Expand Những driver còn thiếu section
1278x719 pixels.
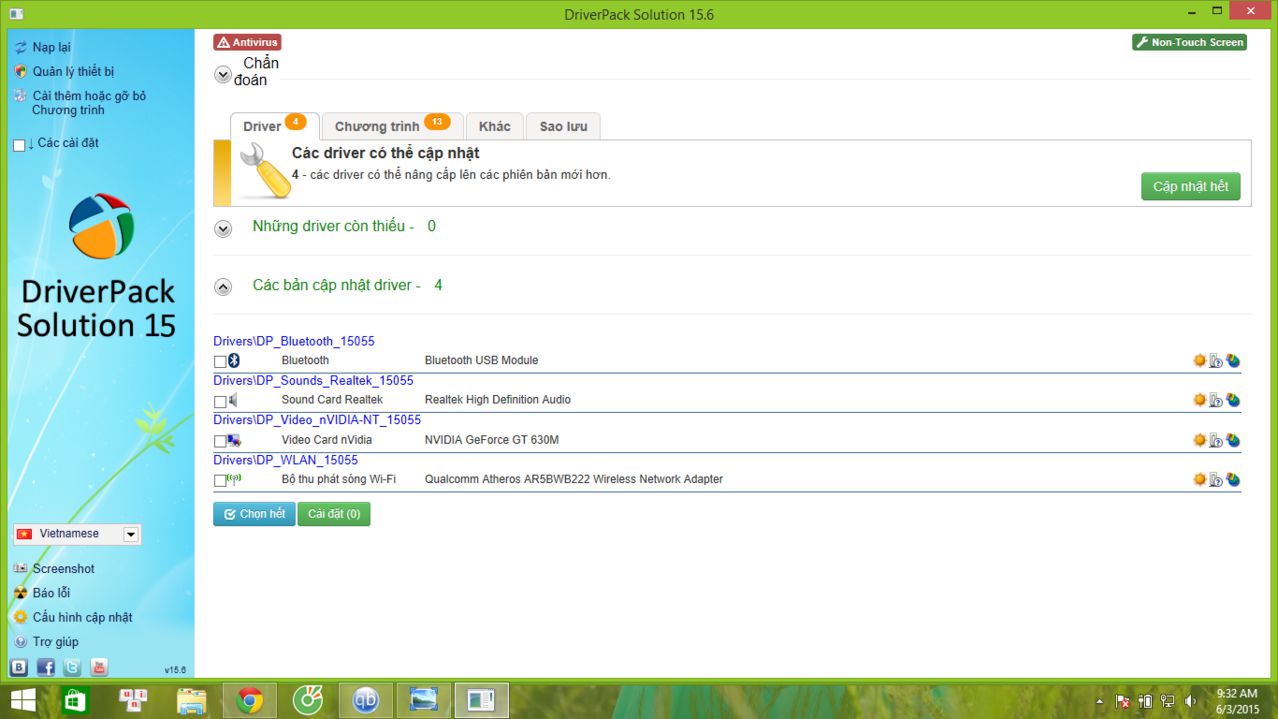pyautogui.click(x=223, y=229)
